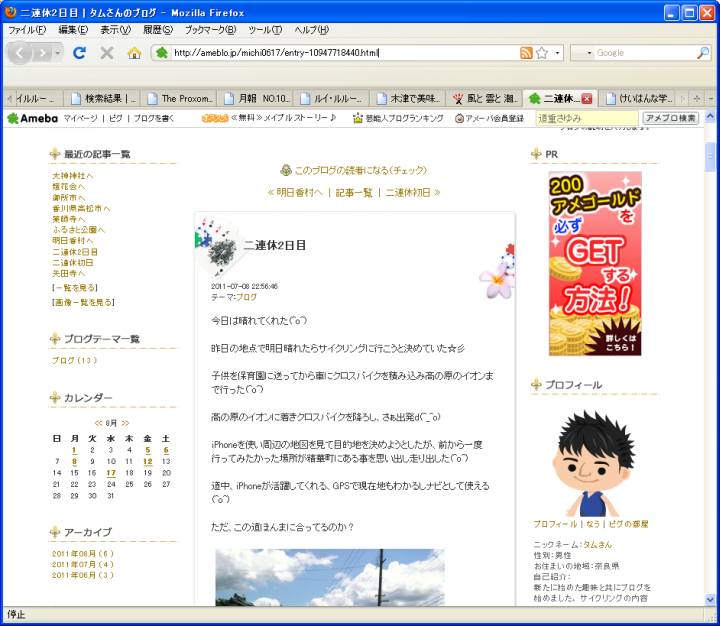Image resolution: width=720 pixels, height=626 pixels.
Task: Go to Home via house icon
Action: (134, 53)
